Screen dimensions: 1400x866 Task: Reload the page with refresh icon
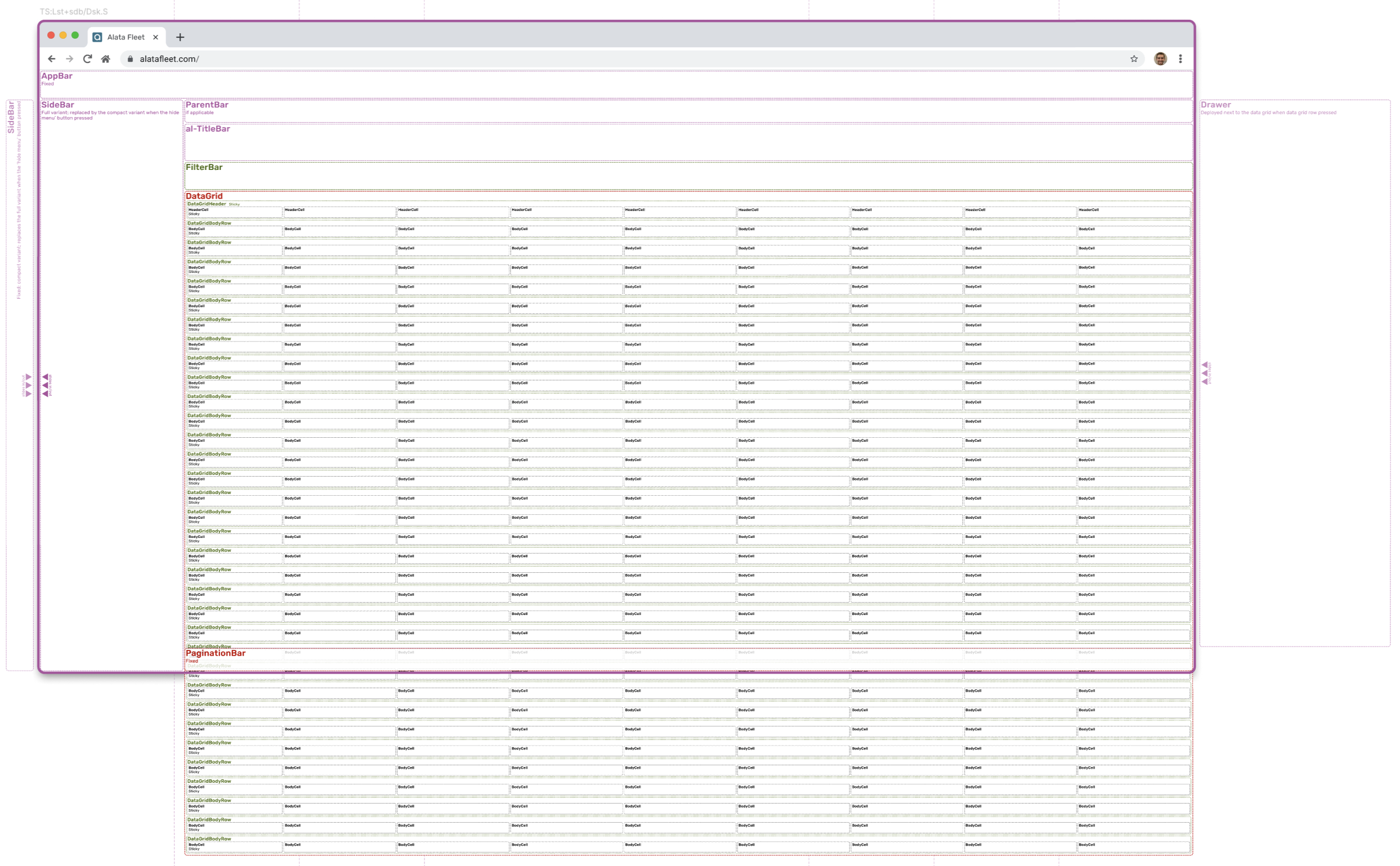[88, 59]
